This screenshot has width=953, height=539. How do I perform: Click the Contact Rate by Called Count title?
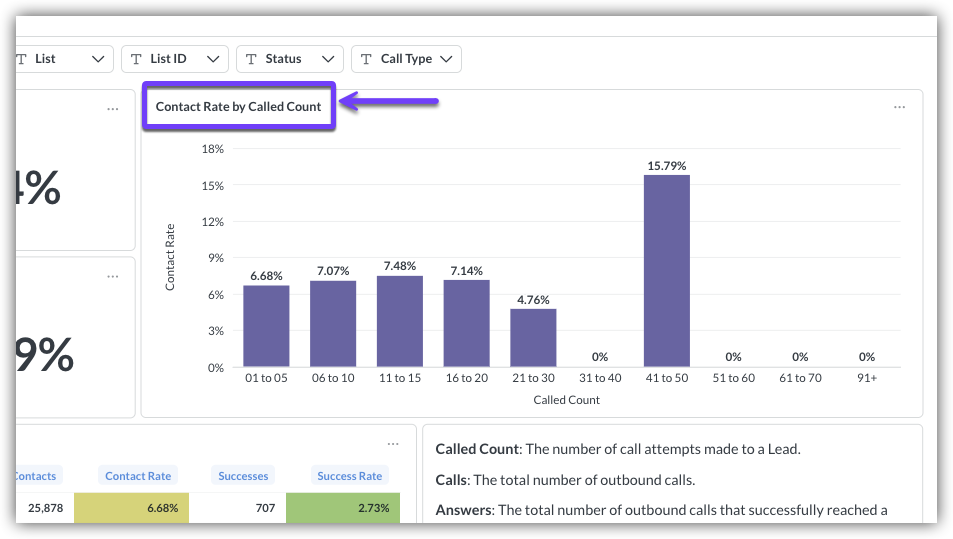point(238,106)
